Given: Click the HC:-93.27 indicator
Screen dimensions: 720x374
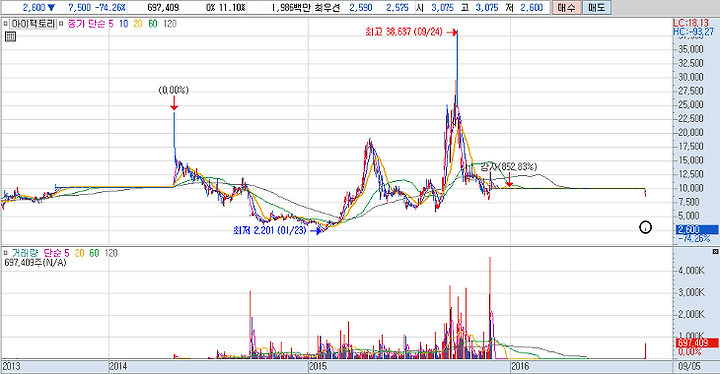Looking at the screenshot, I should tap(693, 31).
